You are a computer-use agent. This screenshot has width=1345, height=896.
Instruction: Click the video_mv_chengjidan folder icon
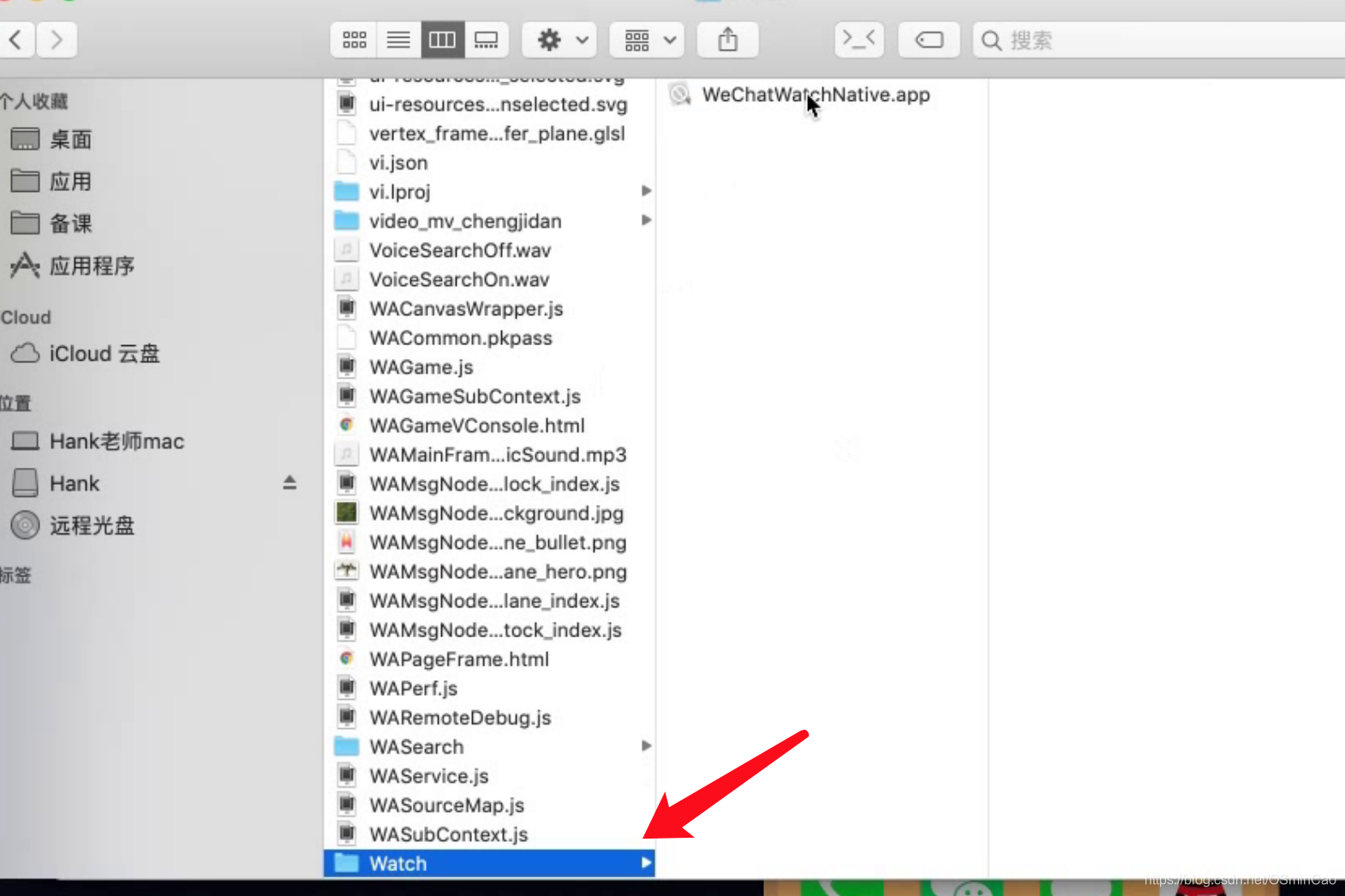[x=347, y=220]
